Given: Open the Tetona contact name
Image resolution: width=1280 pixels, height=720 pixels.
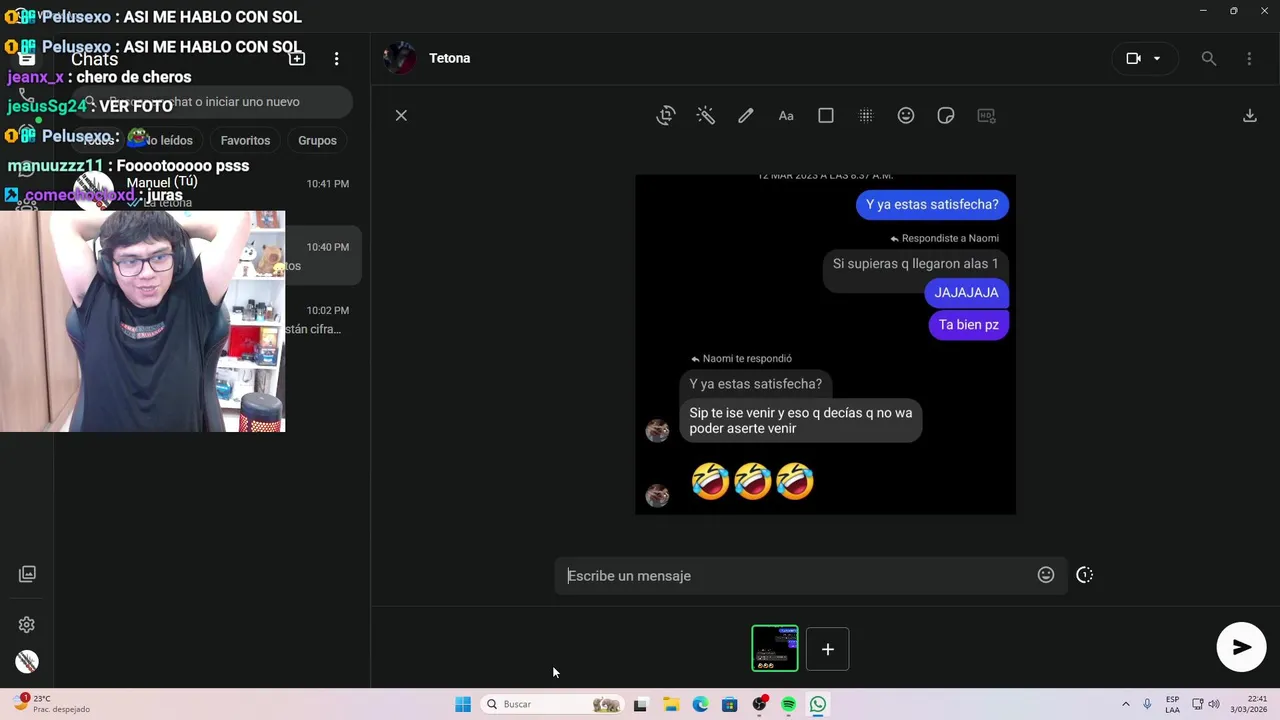Looking at the screenshot, I should click(450, 58).
